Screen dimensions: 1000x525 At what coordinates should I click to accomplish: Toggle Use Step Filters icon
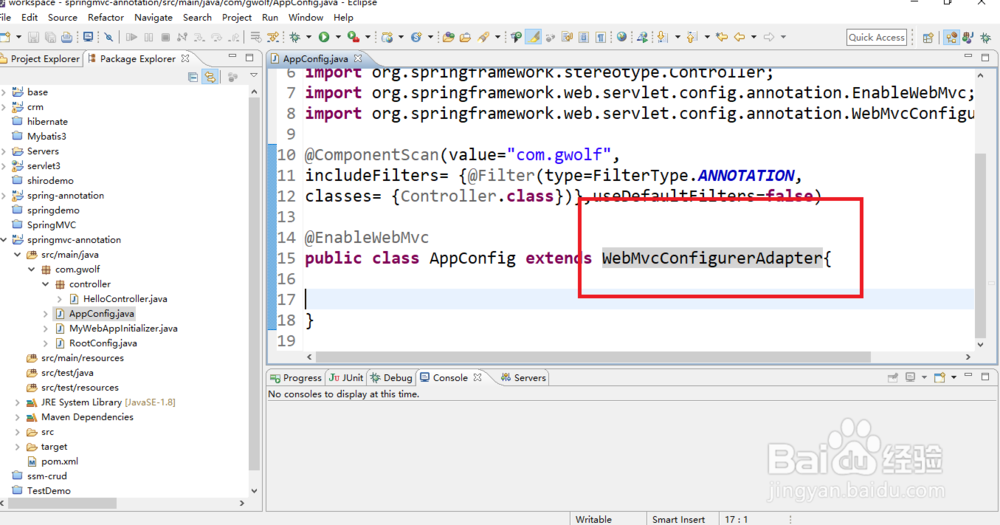273,37
